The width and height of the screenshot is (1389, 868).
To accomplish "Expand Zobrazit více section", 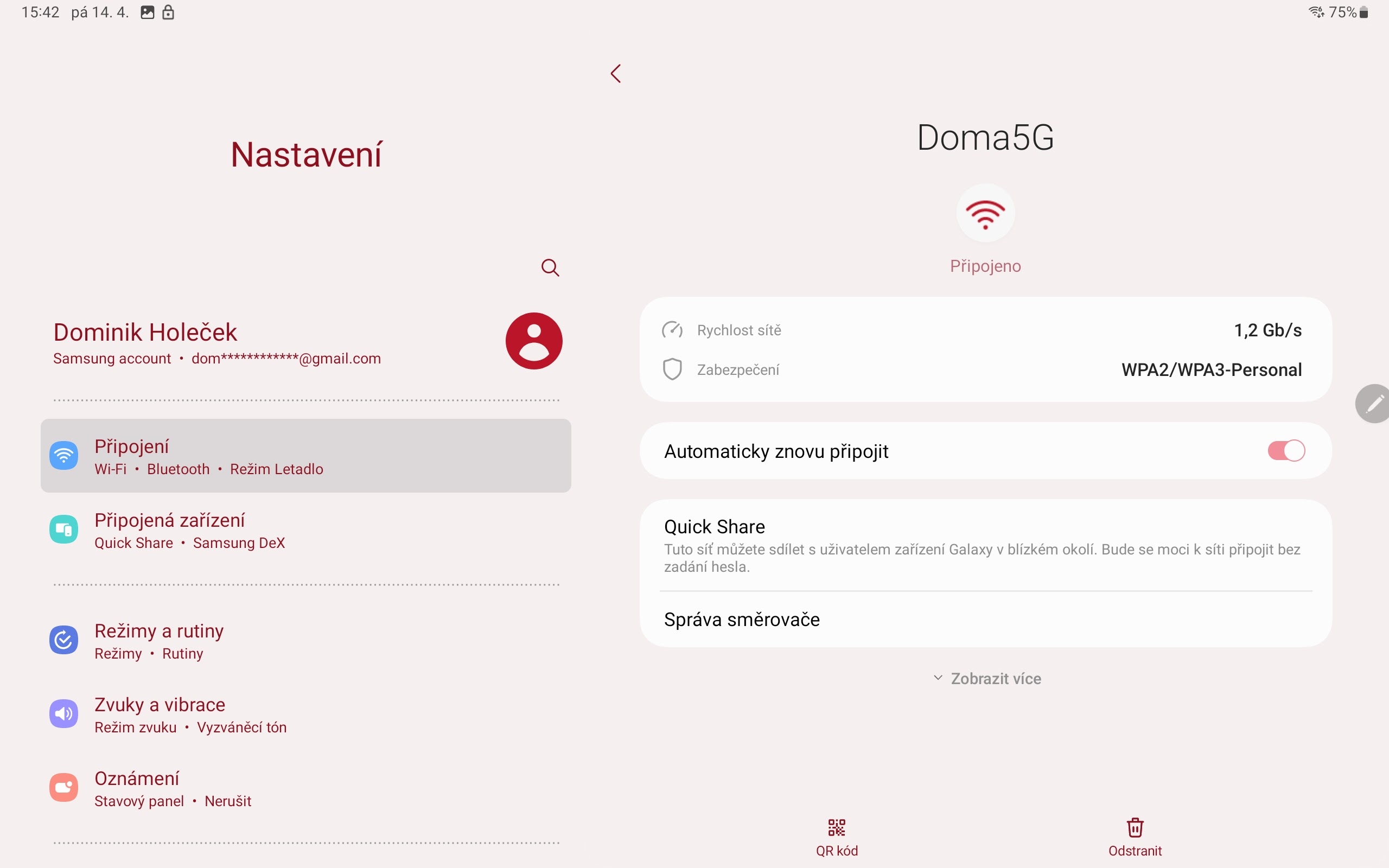I will coord(987,679).
